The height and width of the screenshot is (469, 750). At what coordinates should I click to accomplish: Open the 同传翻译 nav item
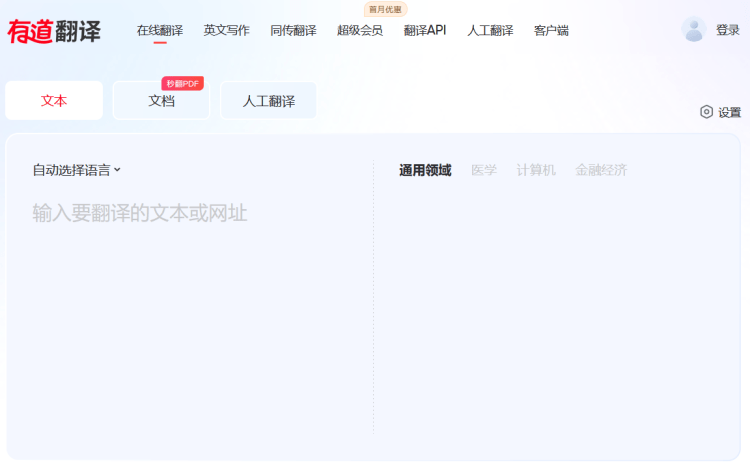tap(293, 31)
